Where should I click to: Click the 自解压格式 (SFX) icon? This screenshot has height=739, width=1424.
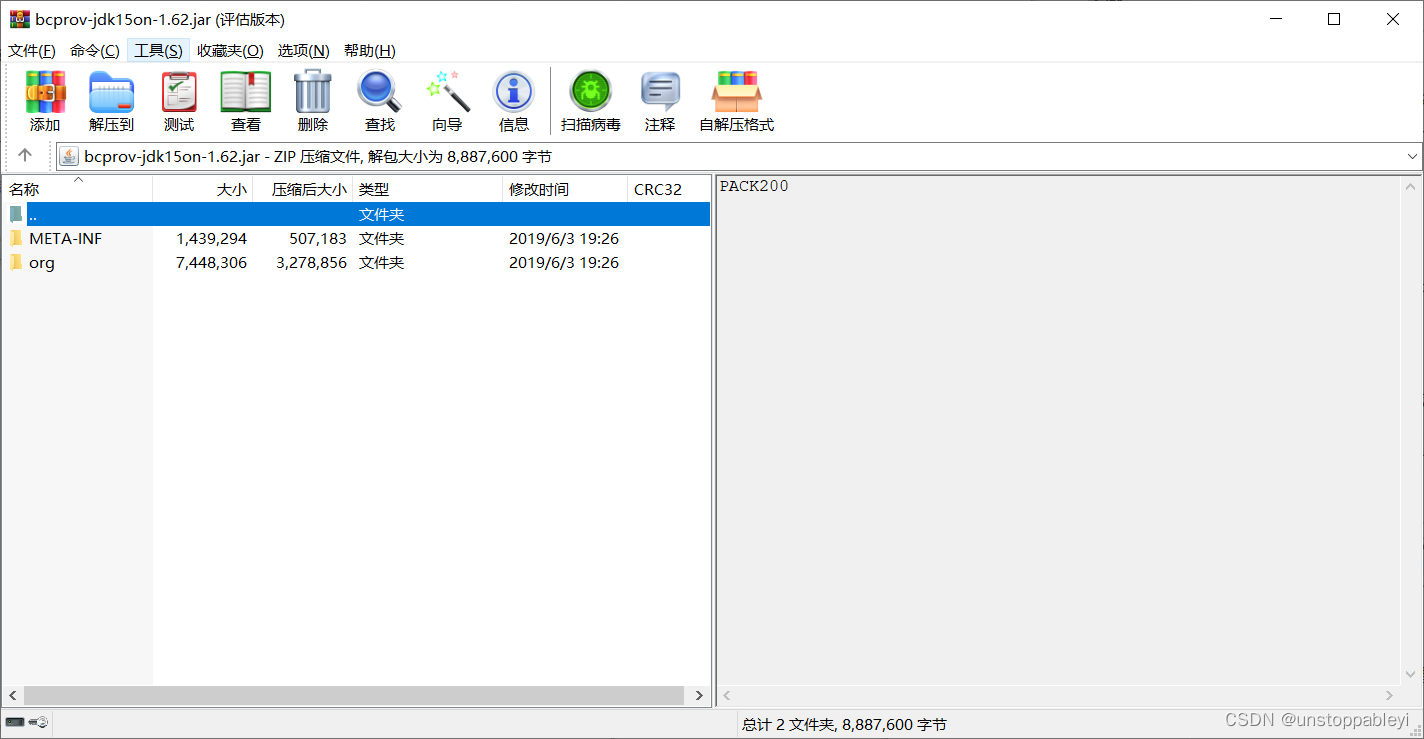pyautogui.click(x=737, y=92)
